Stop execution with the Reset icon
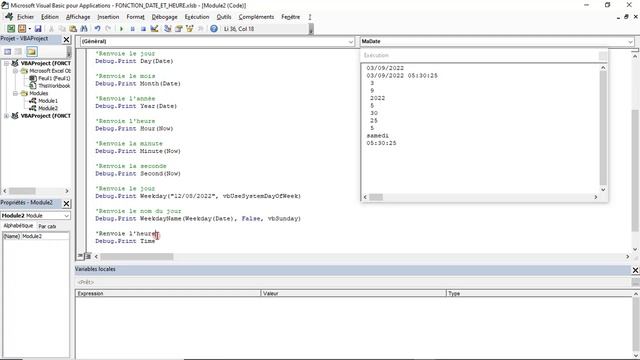 [143, 29]
